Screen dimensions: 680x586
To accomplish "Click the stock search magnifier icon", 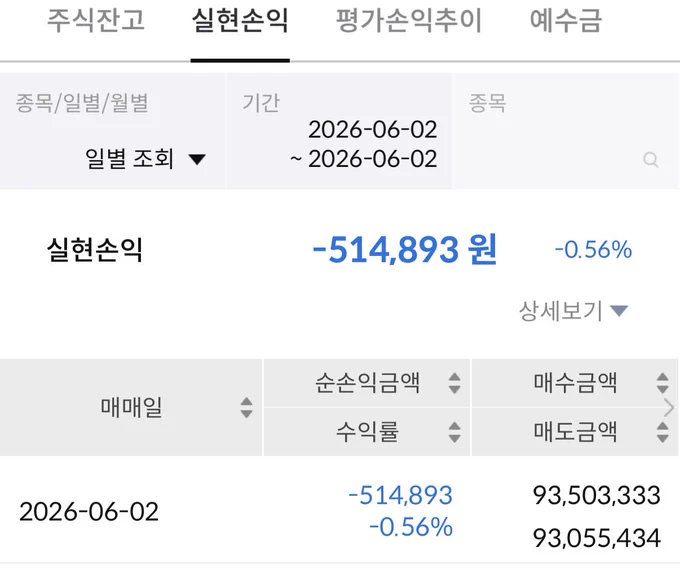I will click(x=651, y=160).
